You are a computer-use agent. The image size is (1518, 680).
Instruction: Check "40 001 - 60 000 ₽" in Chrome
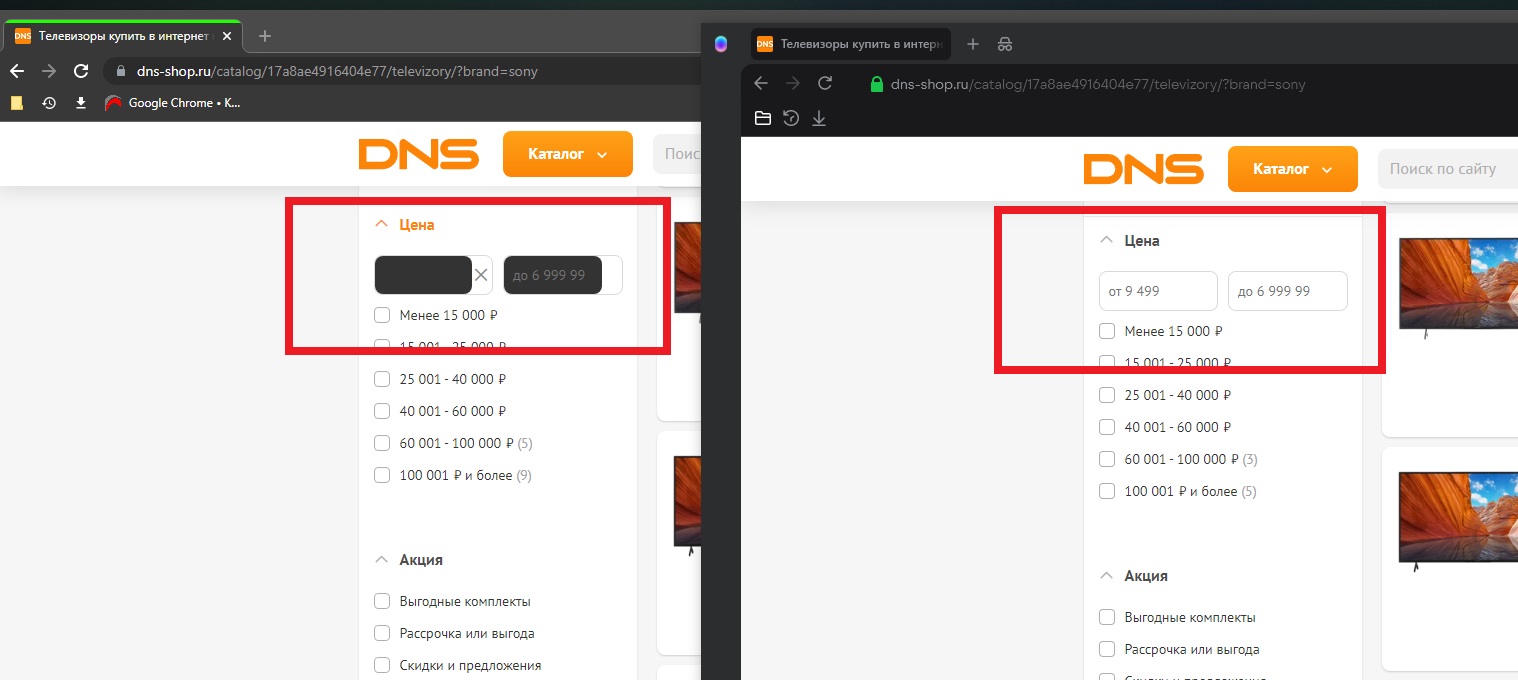click(x=382, y=411)
